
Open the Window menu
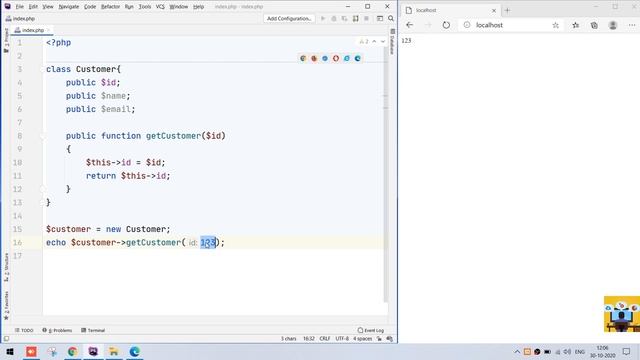(x=178, y=7)
